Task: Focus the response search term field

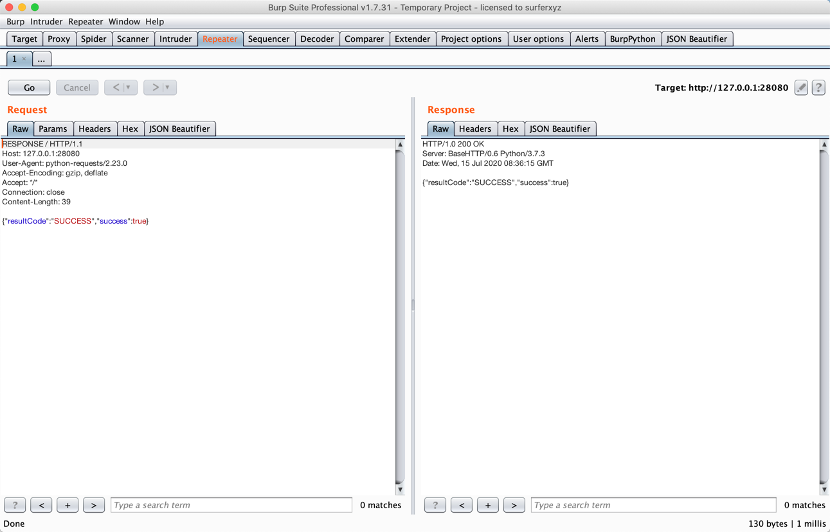Action: [654, 505]
